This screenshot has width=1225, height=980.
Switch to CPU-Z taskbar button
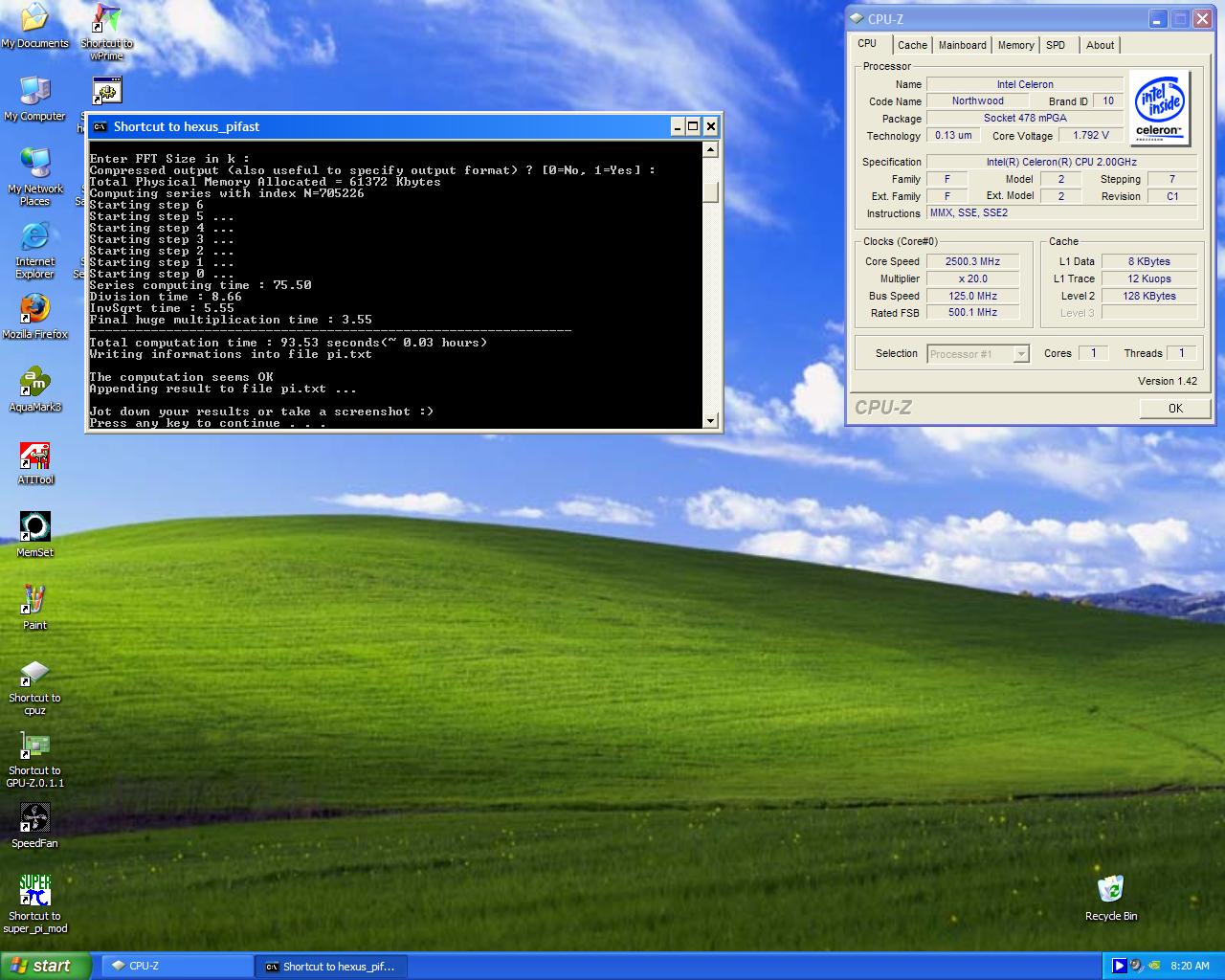pyautogui.click(x=175, y=967)
